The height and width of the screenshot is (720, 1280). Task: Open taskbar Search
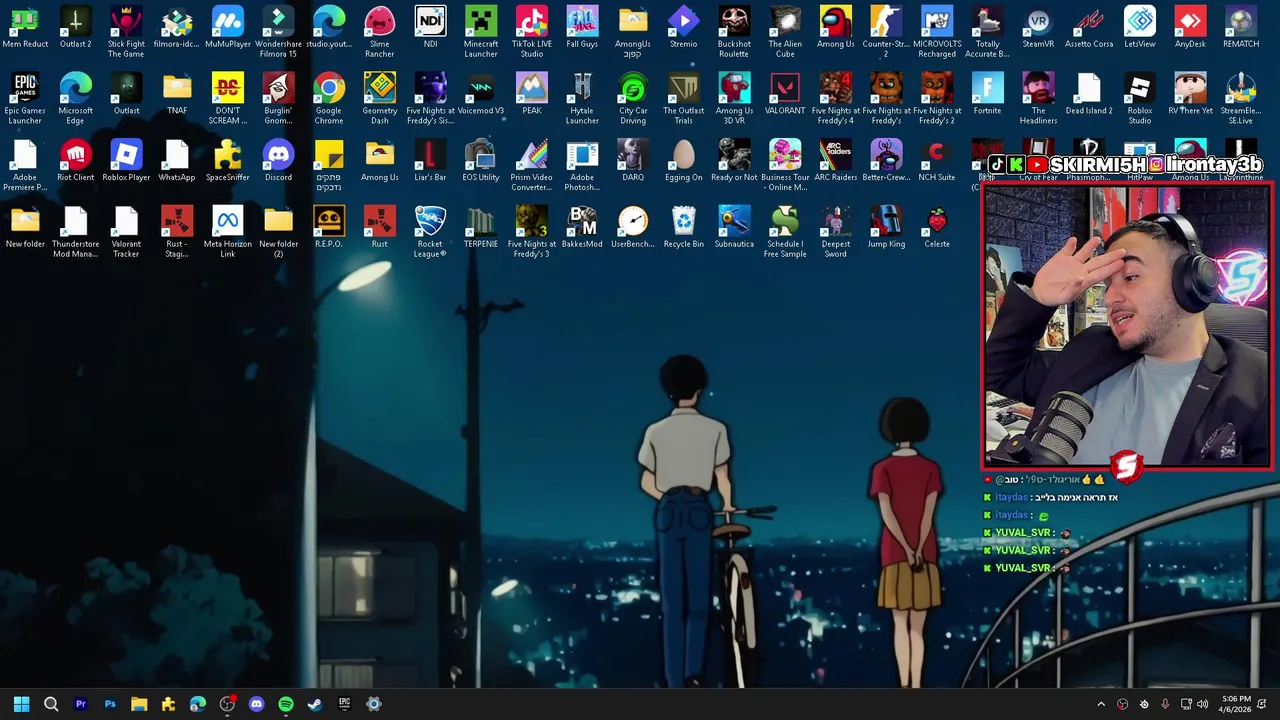[x=51, y=704]
